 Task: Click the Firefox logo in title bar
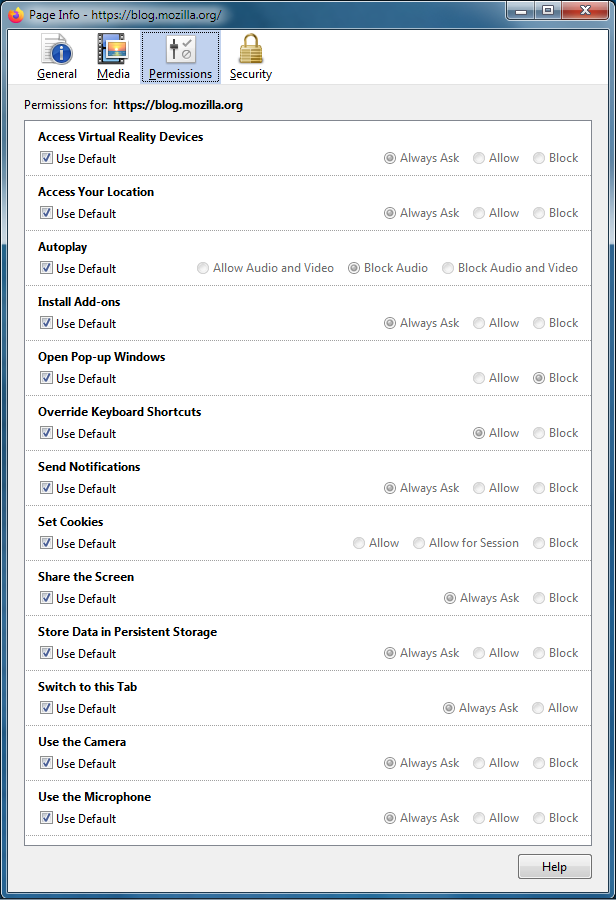[16, 15]
